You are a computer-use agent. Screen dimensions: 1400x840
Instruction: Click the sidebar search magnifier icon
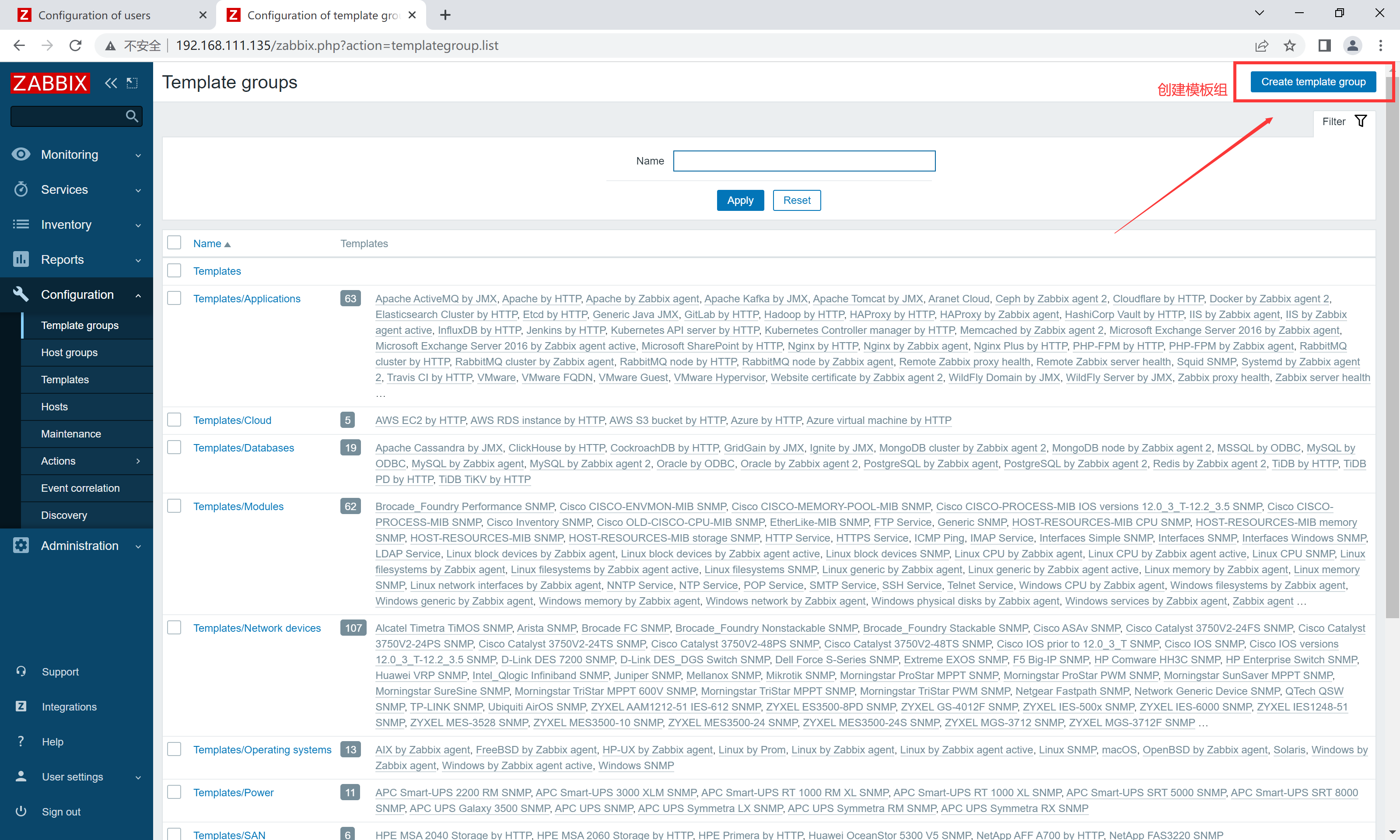132,116
